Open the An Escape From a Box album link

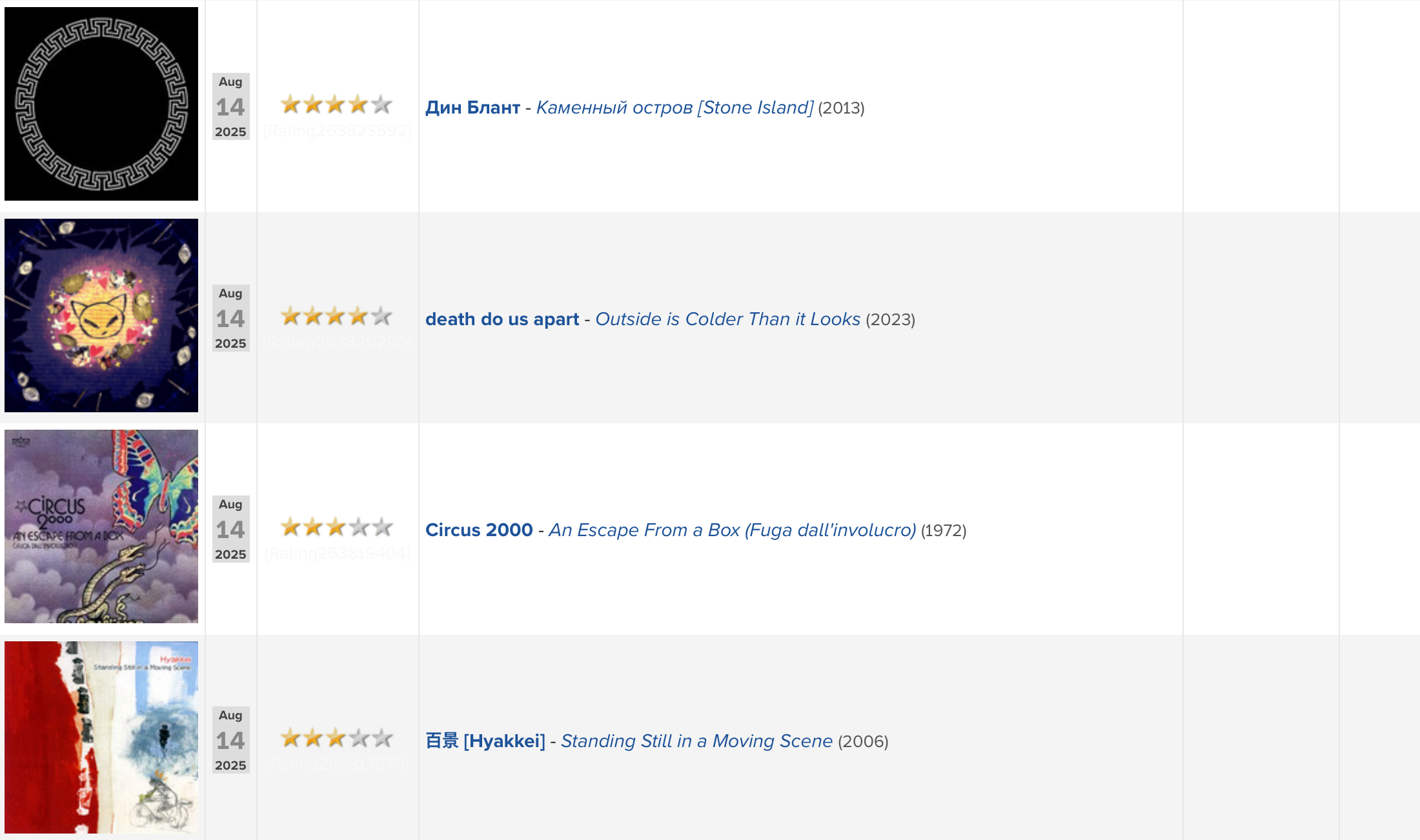pyautogui.click(x=732, y=530)
